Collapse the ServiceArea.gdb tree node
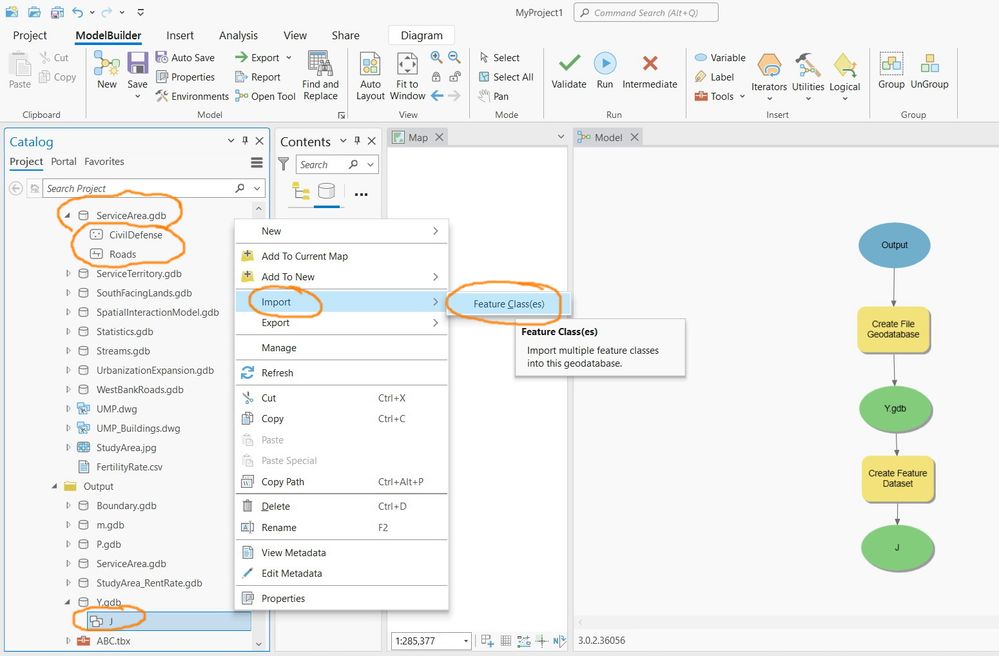This screenshot has width=999, height=656. coord(67,215)
